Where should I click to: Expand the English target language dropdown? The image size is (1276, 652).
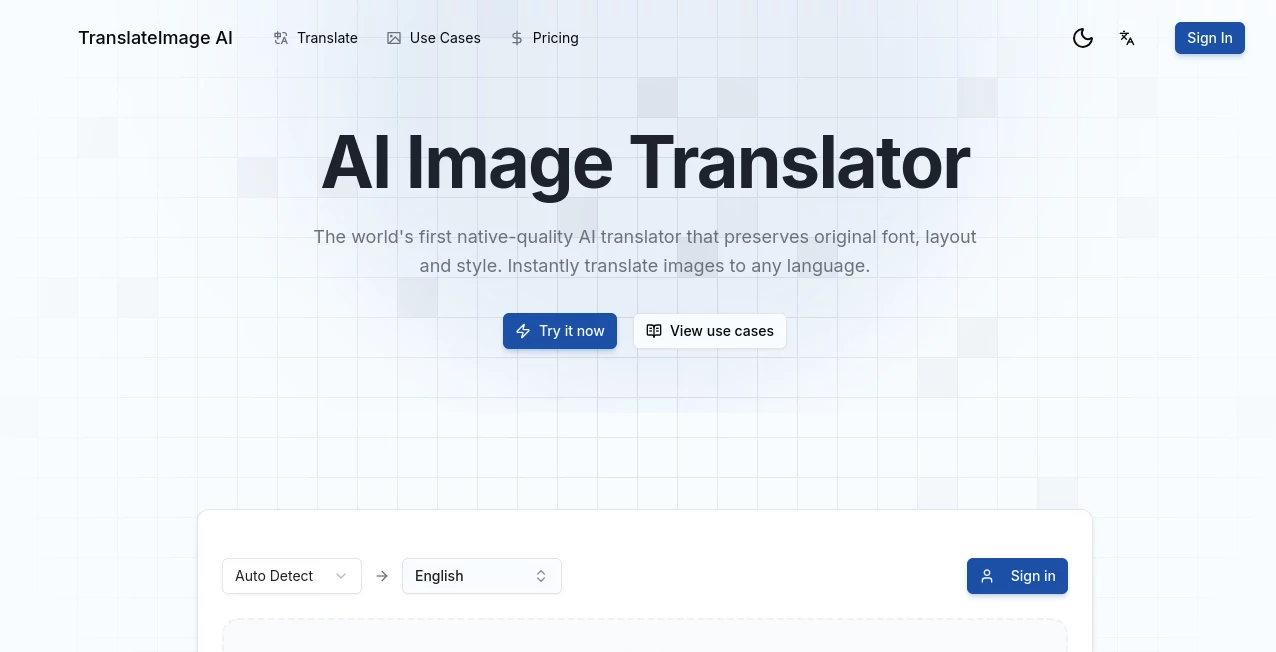[482, 576]
